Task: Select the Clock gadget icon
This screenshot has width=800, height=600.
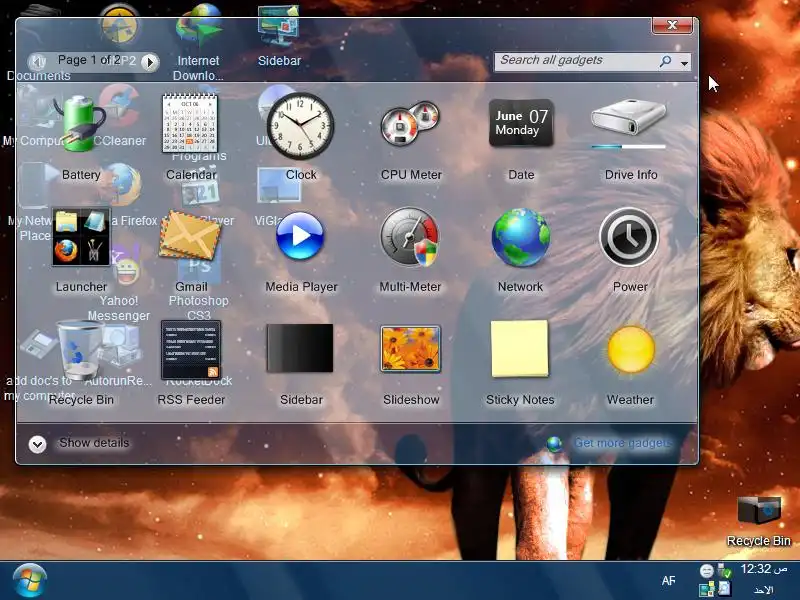Action: (301, 126)
